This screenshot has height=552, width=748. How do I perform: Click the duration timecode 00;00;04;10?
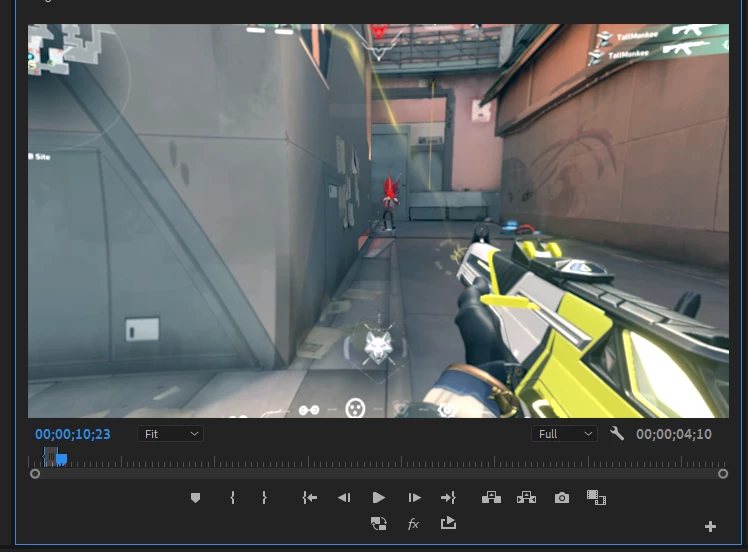674,434
